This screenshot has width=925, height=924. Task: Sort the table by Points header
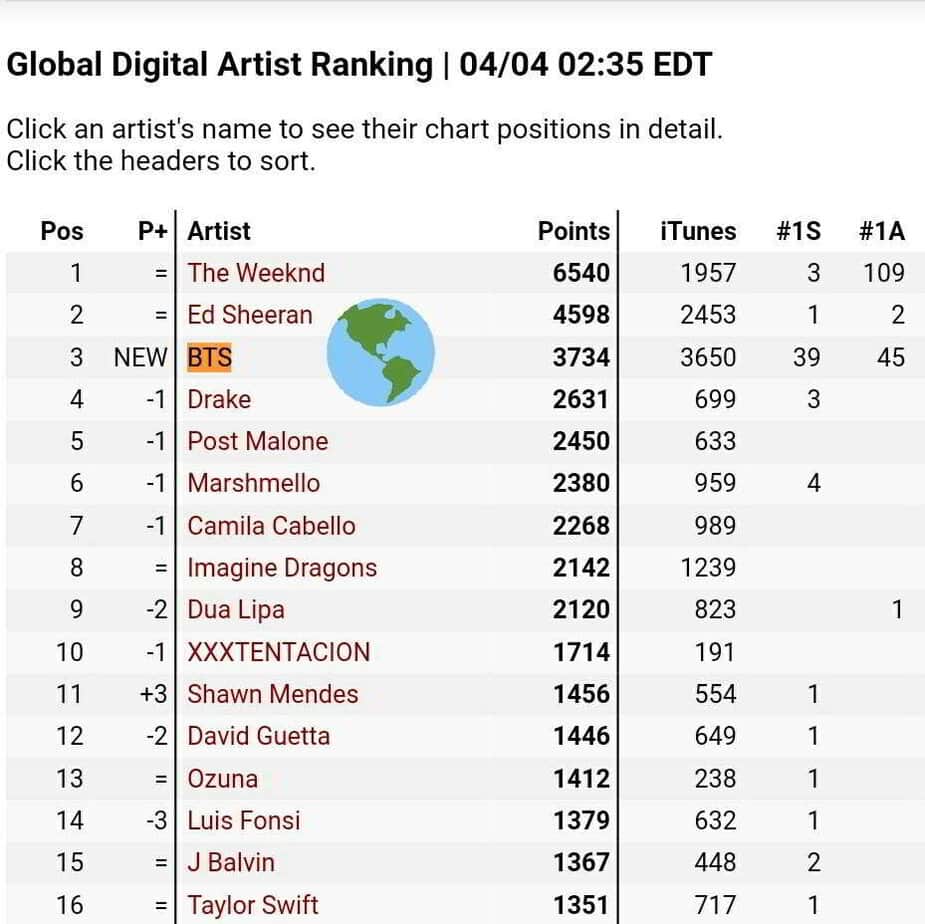click(573, 231)
